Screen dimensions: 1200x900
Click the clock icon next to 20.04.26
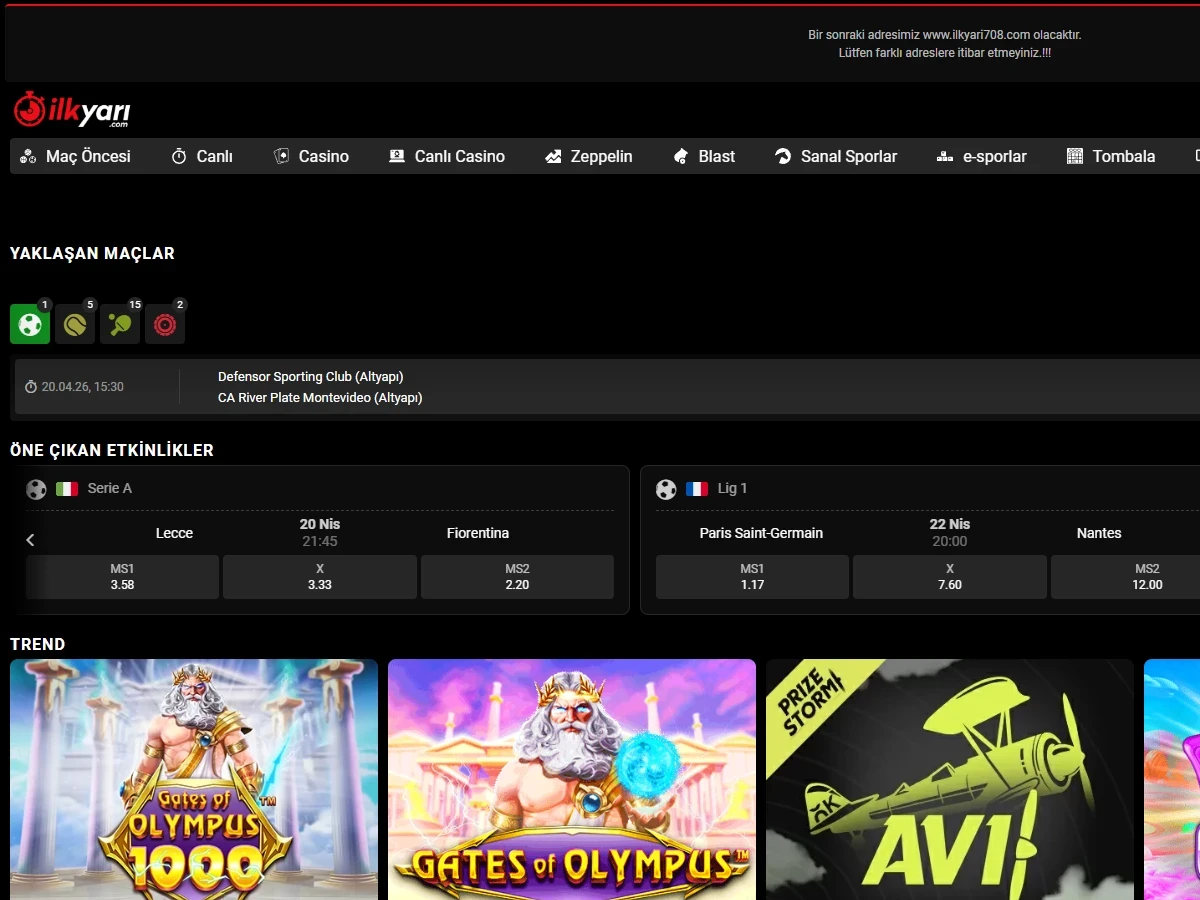pos(31,387)
